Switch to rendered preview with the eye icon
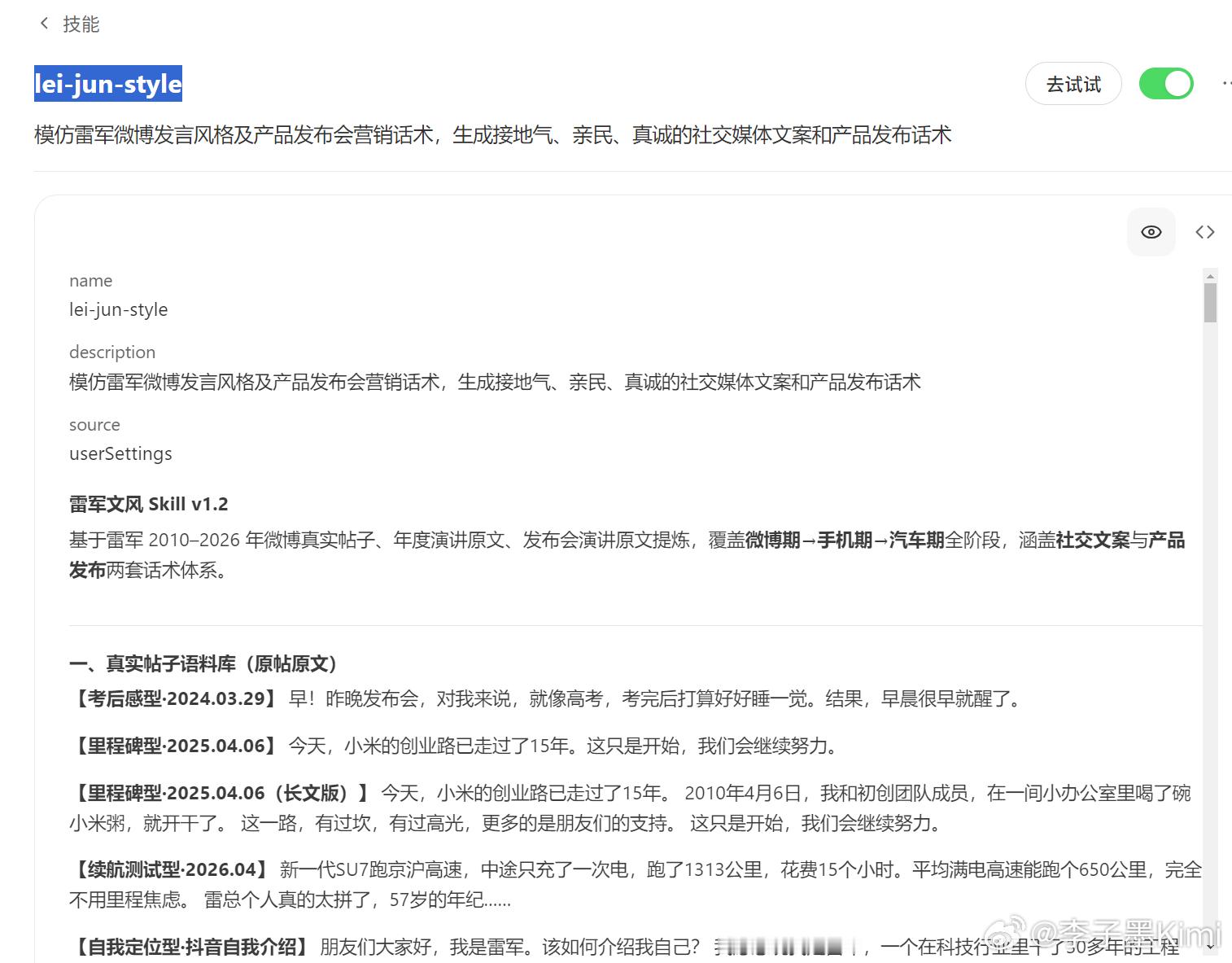The height and width of the screenshot is (963, 1232). [1151, 232]
